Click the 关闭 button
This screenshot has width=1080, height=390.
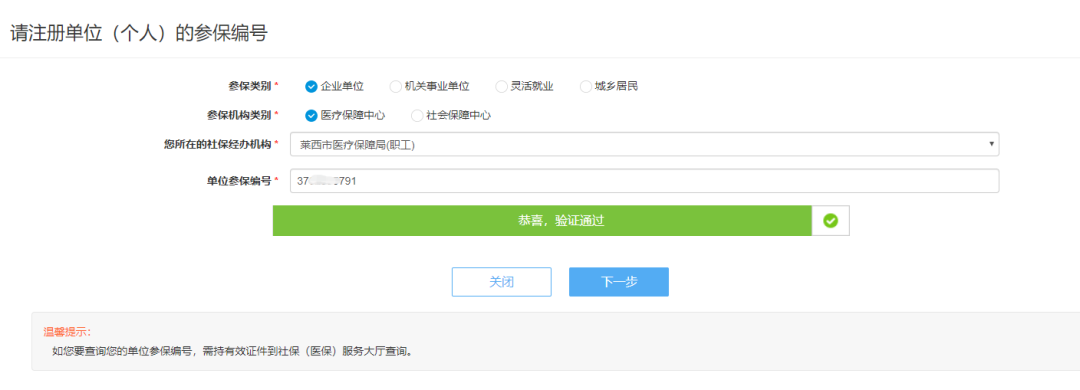pyautogui.click(x=501, y=282)
